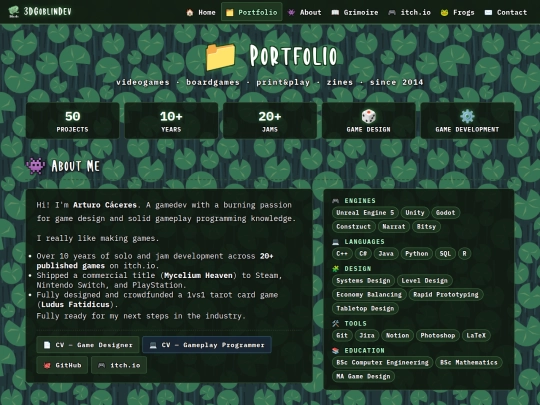The height and width of the screenshot is (405, 540).
Task: Open the GitHub button
Action: coord(62,365)
